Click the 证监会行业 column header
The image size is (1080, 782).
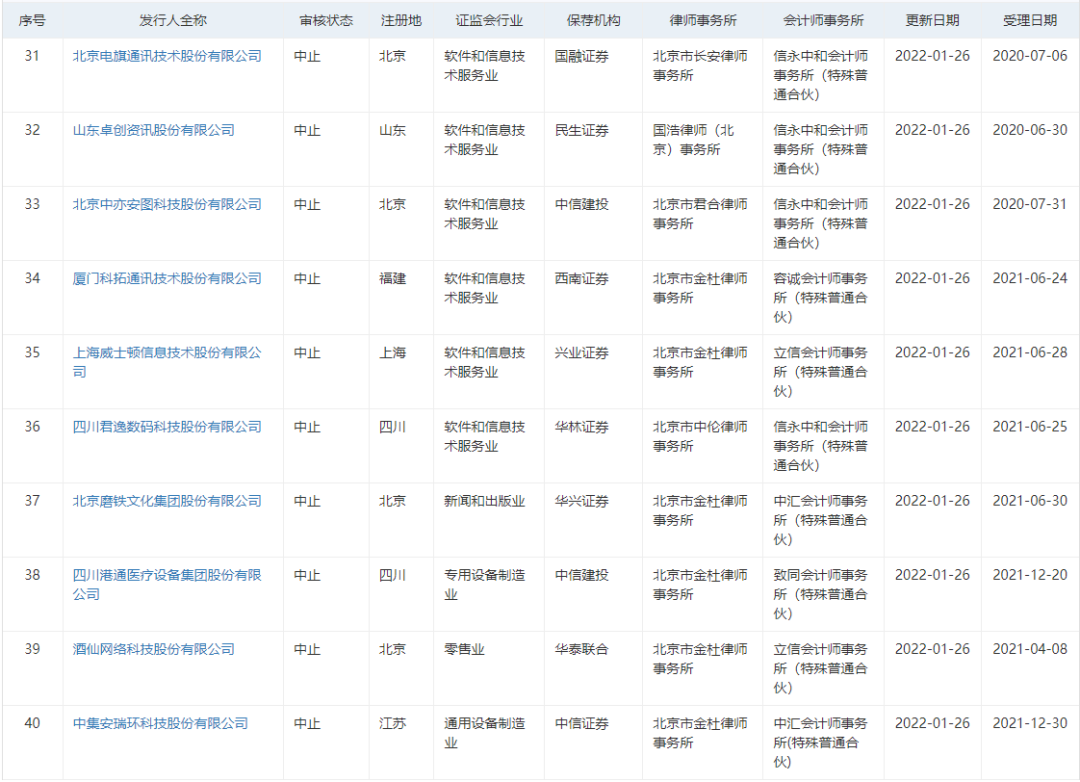[x=488, y=21]
